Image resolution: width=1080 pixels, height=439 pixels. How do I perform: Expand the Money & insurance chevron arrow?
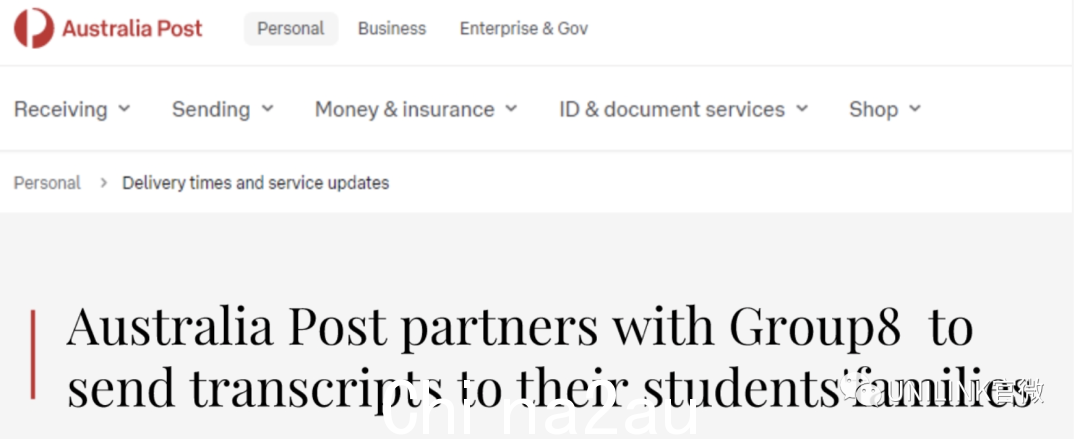click(510, 108)
